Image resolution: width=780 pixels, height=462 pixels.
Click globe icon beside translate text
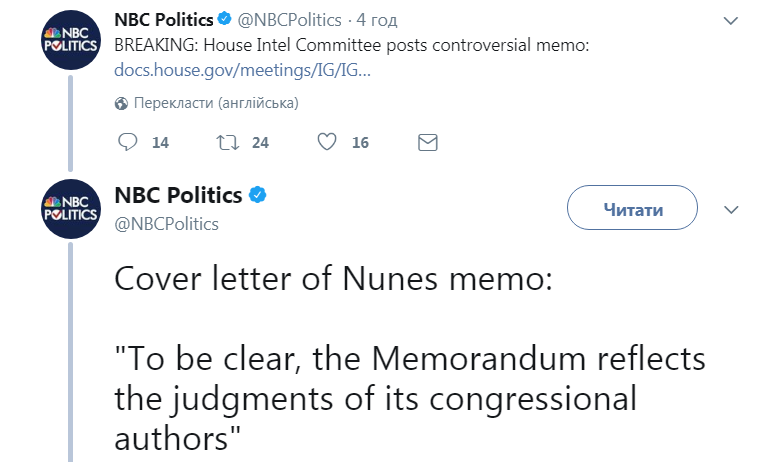(121, 103)
